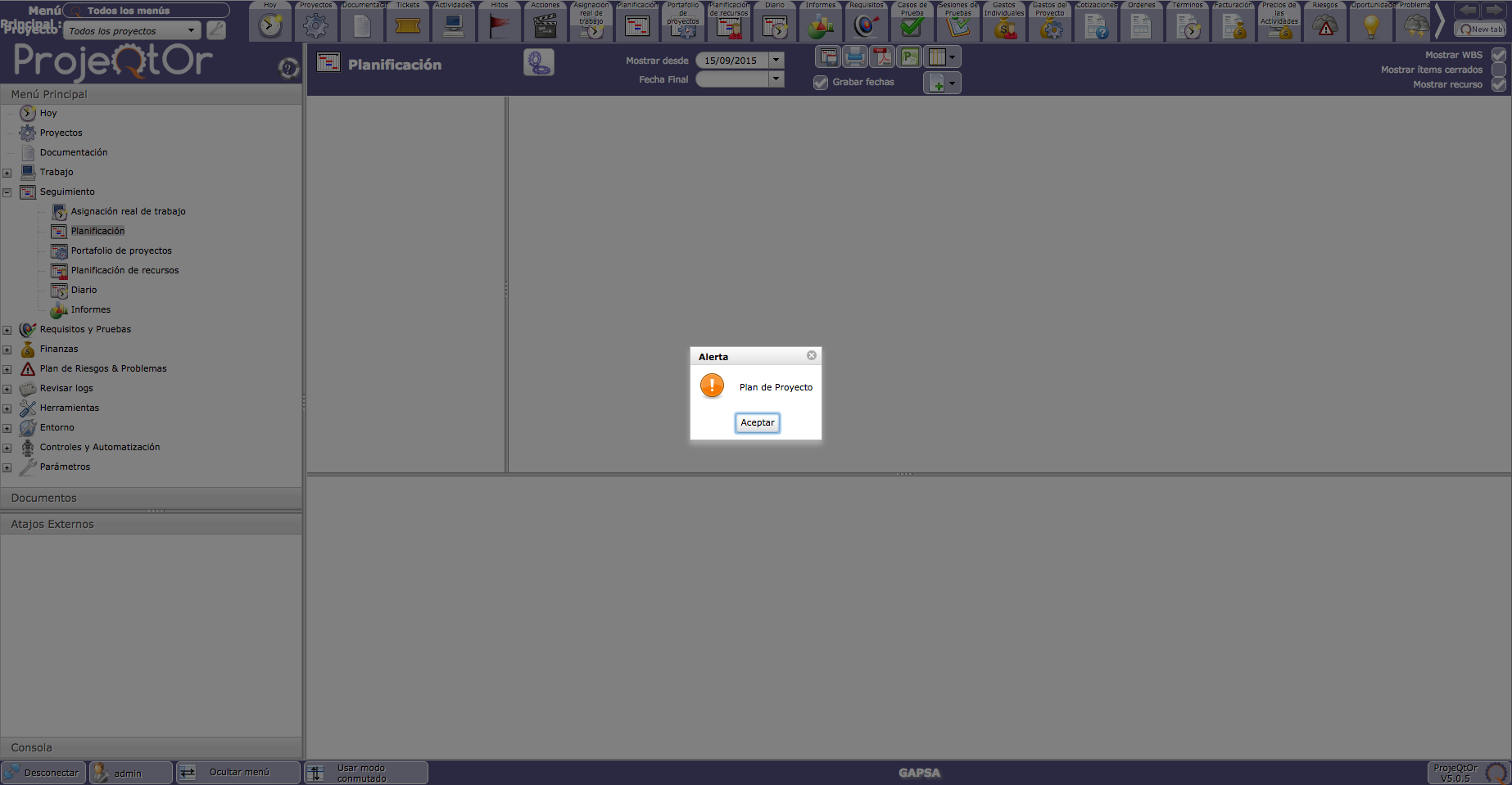Screen dimensions: 1512x785
Task: Open the new item green plus dropdown
Action: pyautogui.click(x=942, y=83)
